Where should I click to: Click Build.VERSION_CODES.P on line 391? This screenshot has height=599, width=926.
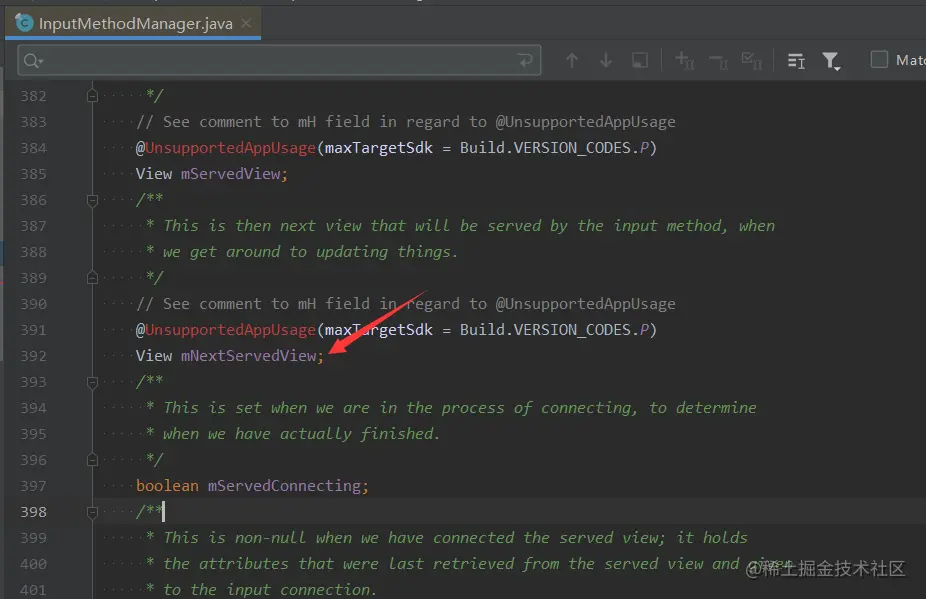pyautogui.click(x=555, y=330)
